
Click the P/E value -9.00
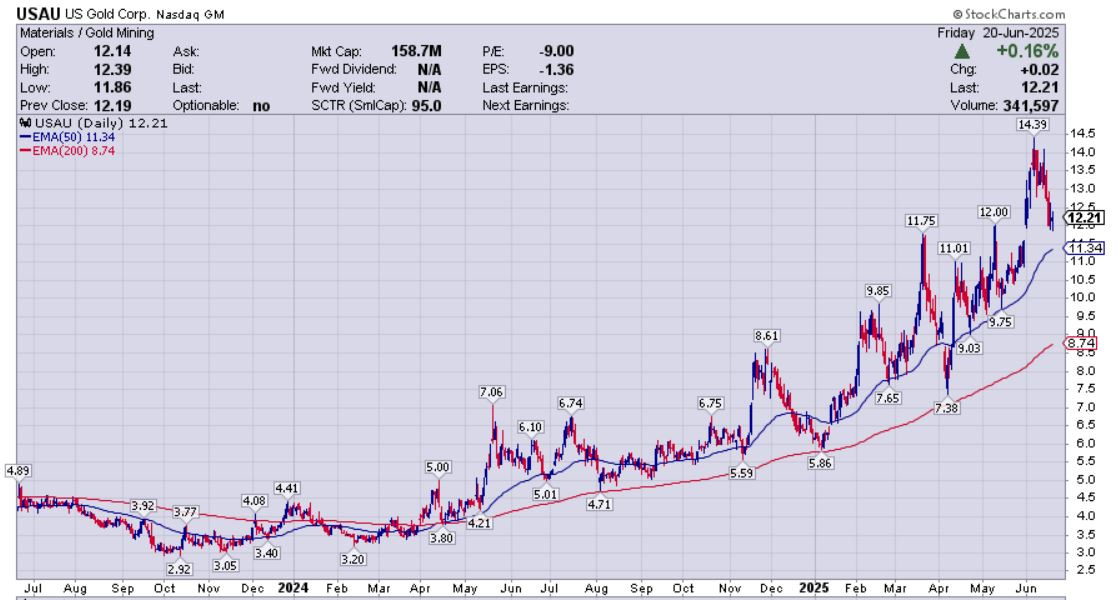tap(556, 51)
